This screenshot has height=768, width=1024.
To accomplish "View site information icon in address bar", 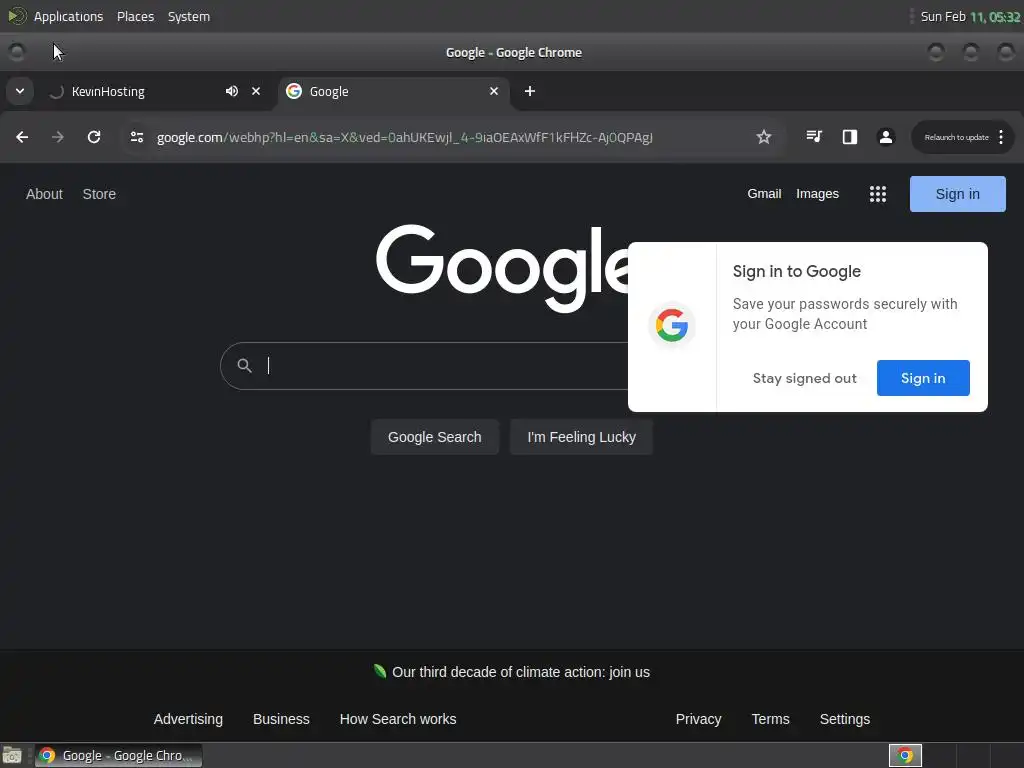I will pyautogui.click(x=136, y=137).
